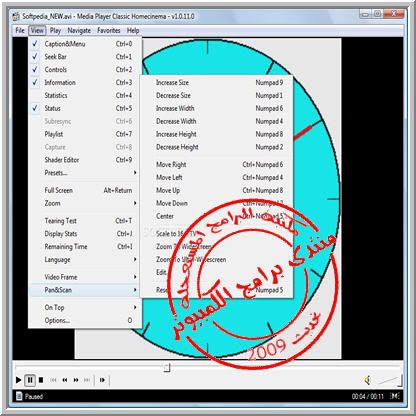Click the Play button in controls

pyautogui.click(x=19, y=380)
